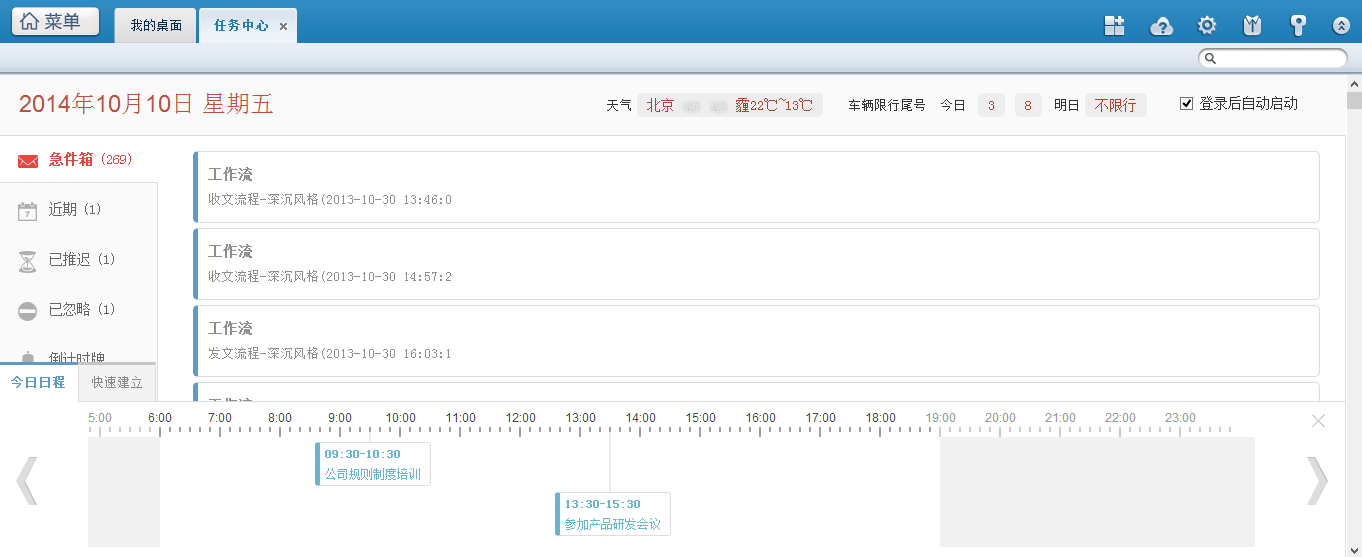This screenshot has width=1362, height=557.
Task: Open workflow item 收文流程 13:46:0
Action: [x=756, y=187]
